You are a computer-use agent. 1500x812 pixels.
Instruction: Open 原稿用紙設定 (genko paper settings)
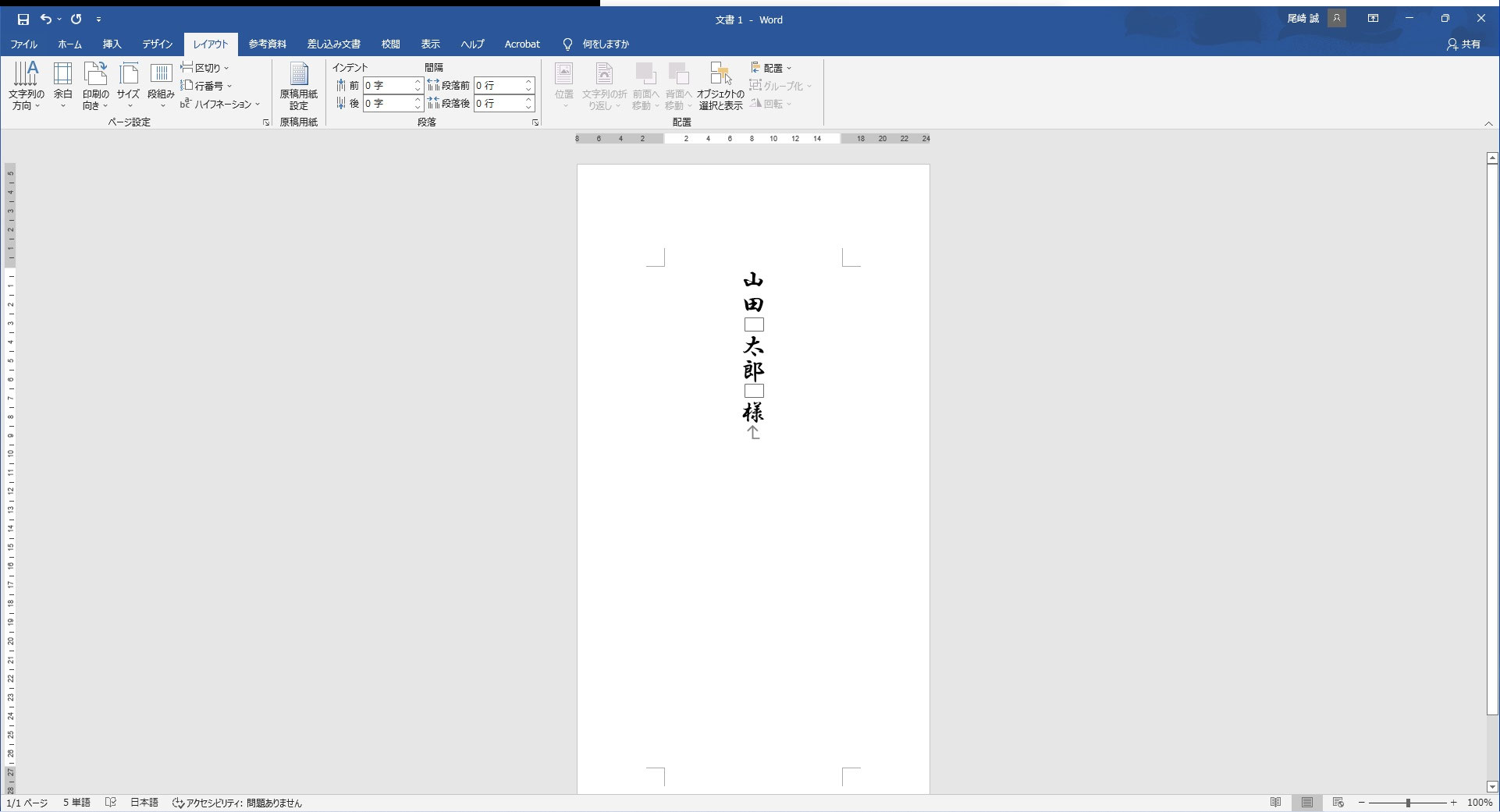coord(299,86)
